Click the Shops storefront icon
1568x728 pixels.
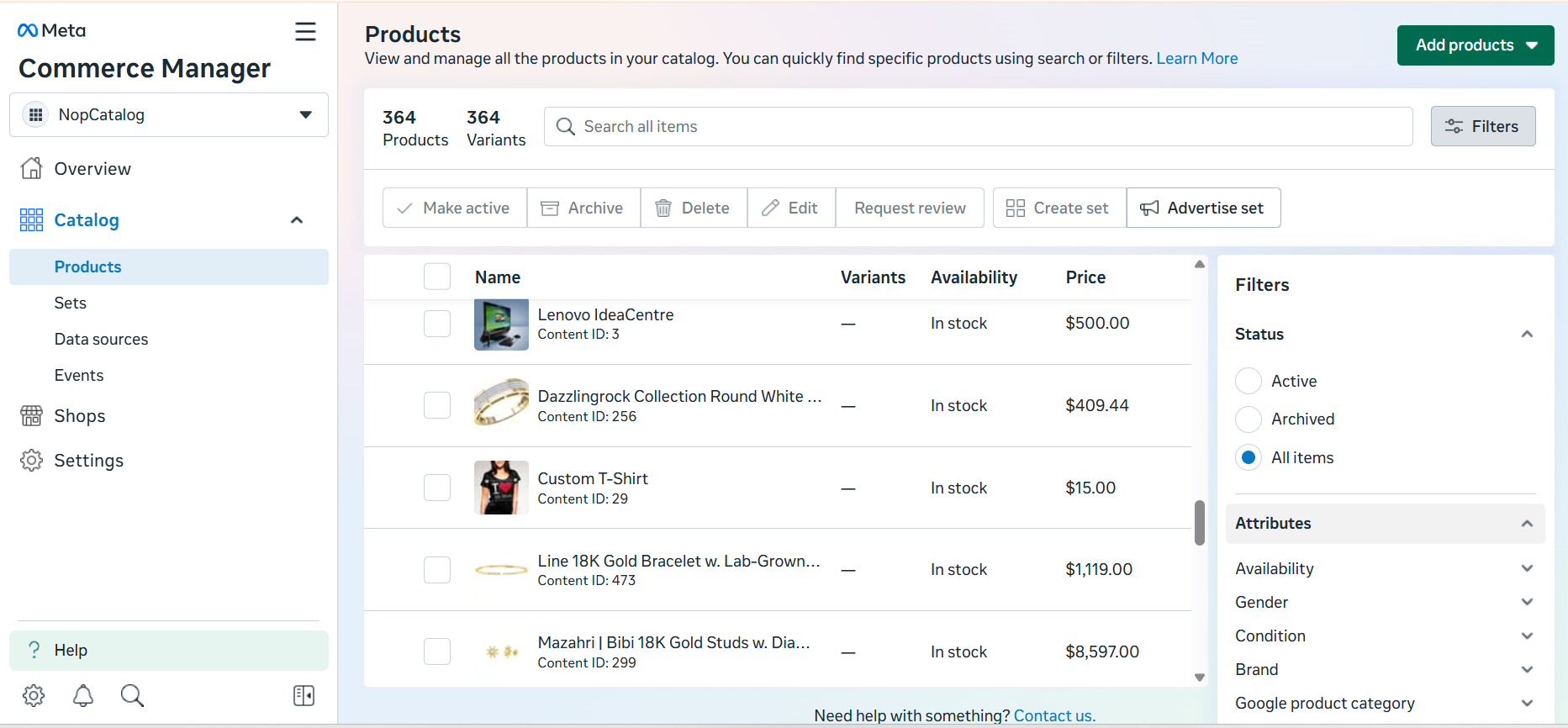click(32, 416)
